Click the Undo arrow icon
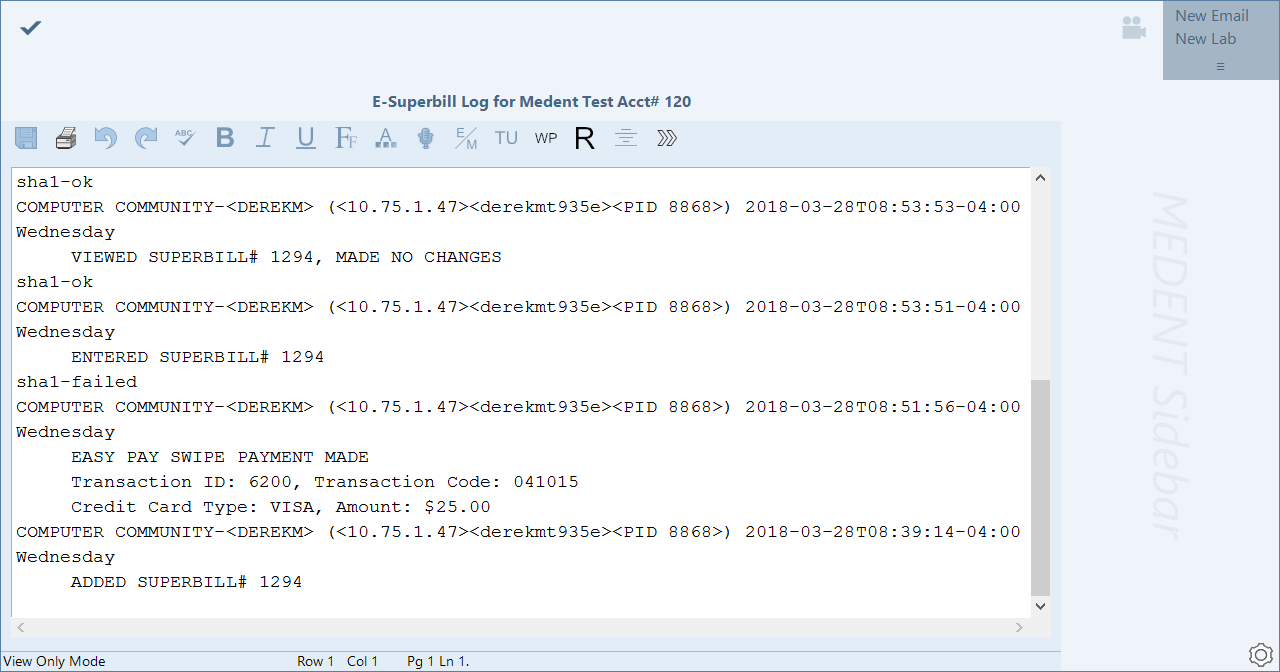The height and width of the screenshot is (672, 1280). tap(106, 138)
